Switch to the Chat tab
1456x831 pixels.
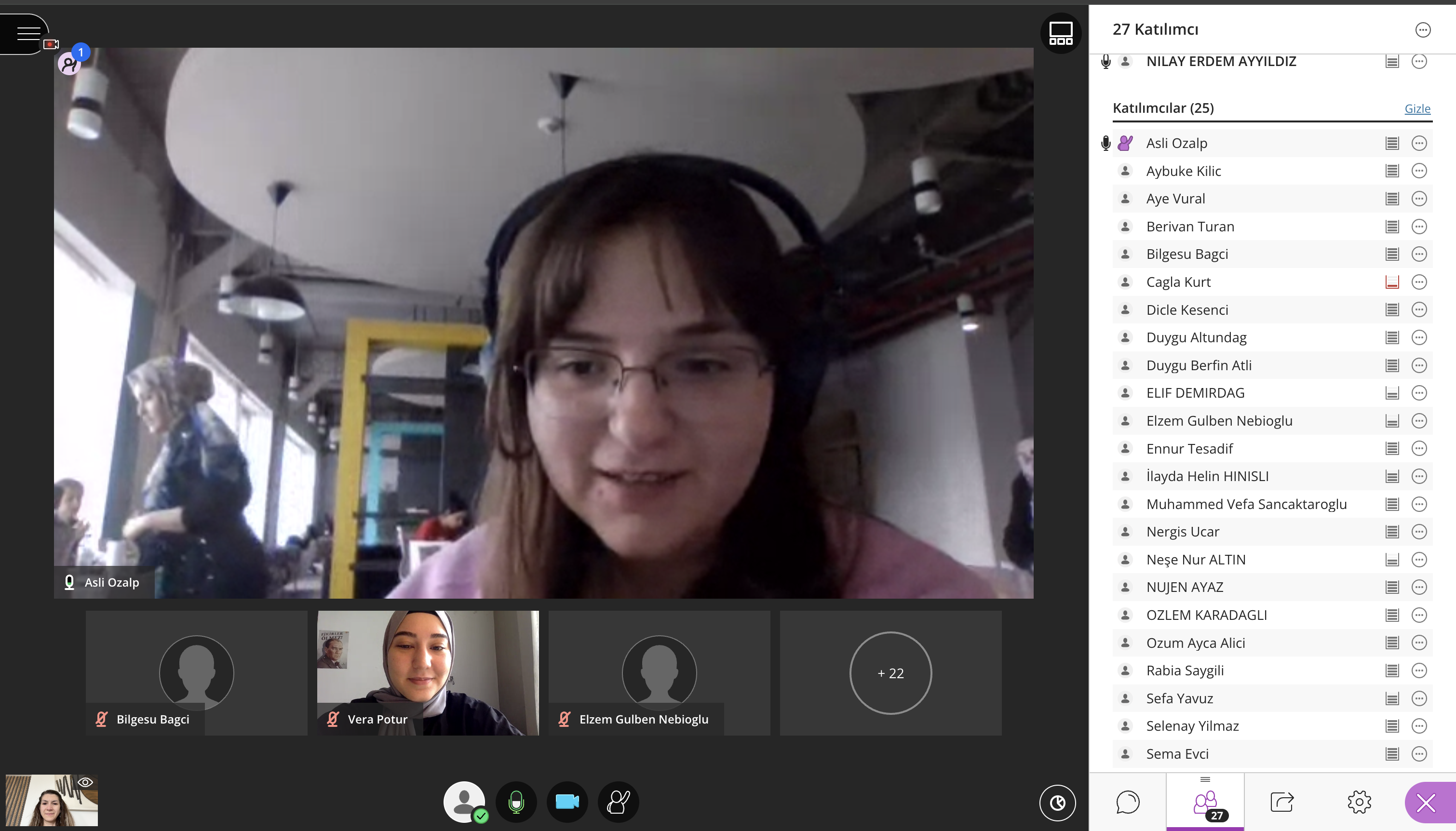click(1128, 802)
